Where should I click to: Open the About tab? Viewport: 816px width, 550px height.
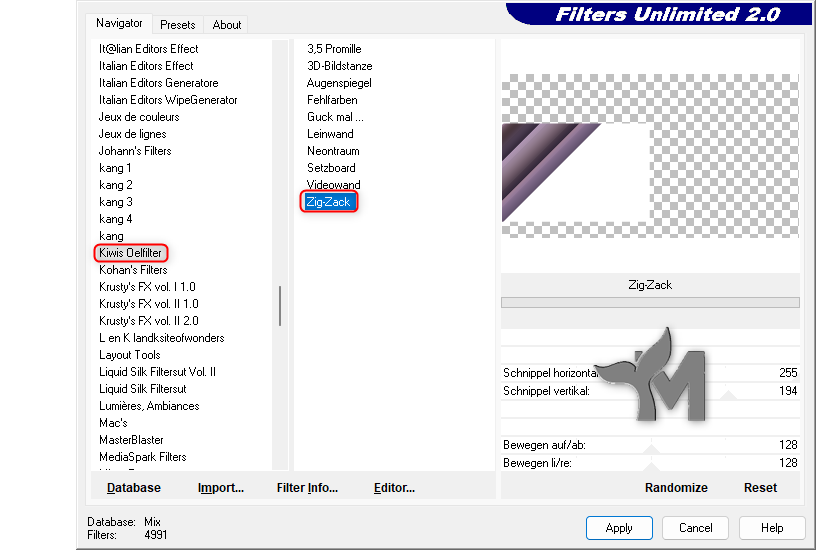pos(226,24)
